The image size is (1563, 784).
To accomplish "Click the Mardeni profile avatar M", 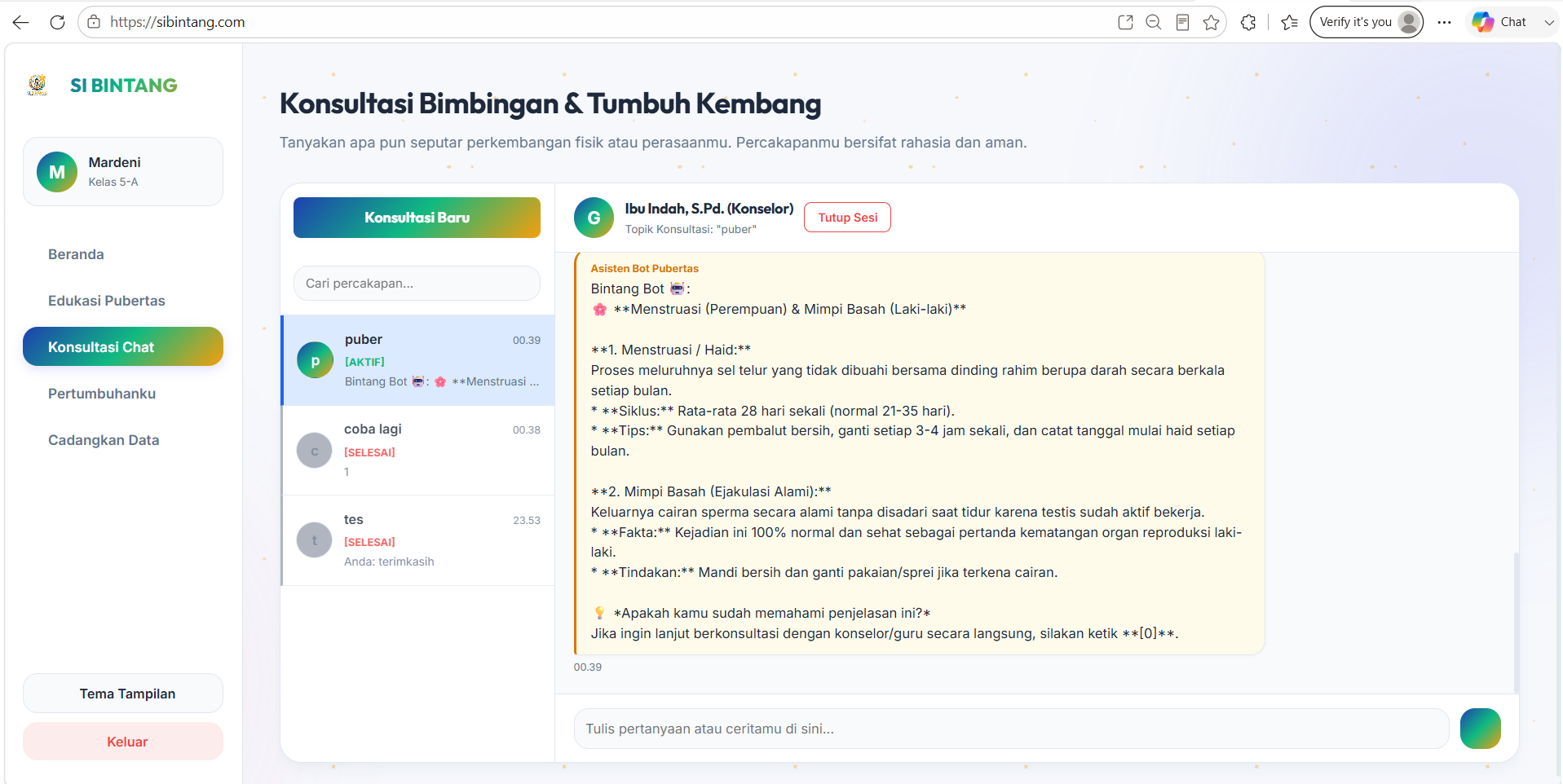I will 57,172.
